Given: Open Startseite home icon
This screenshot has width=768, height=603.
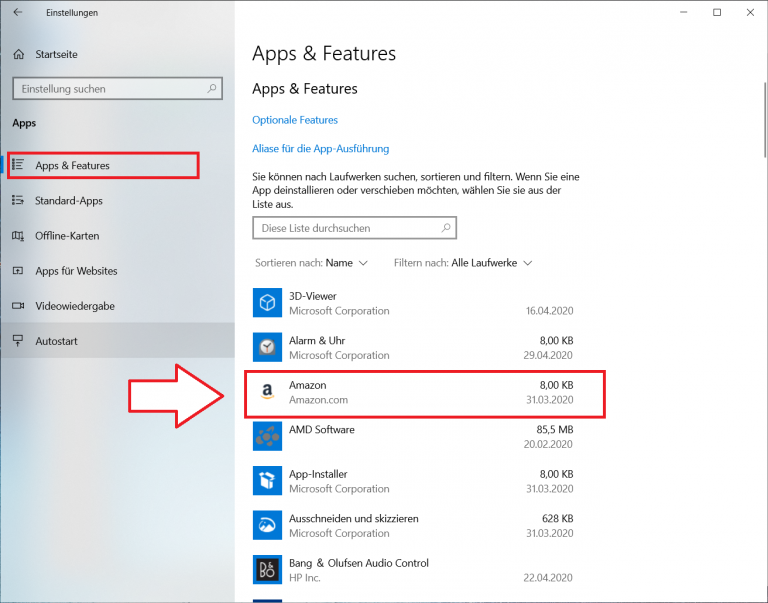Looking at the screenshot, I should coord(19,54).
